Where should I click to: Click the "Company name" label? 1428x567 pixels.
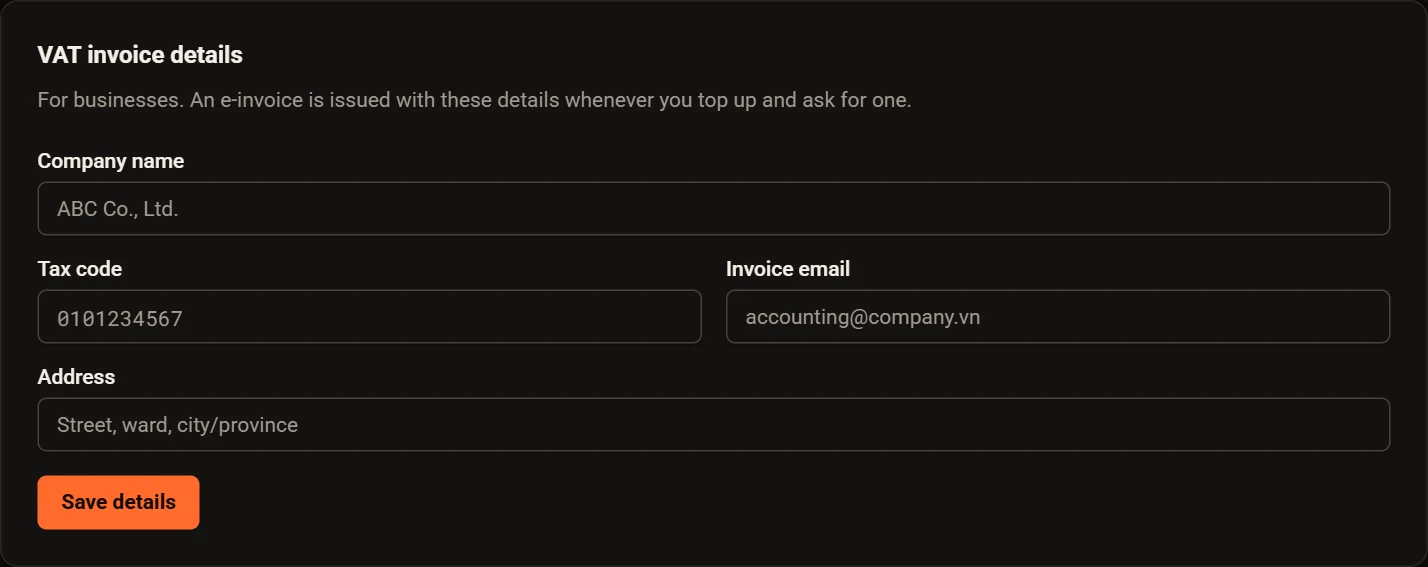point(111,161)
